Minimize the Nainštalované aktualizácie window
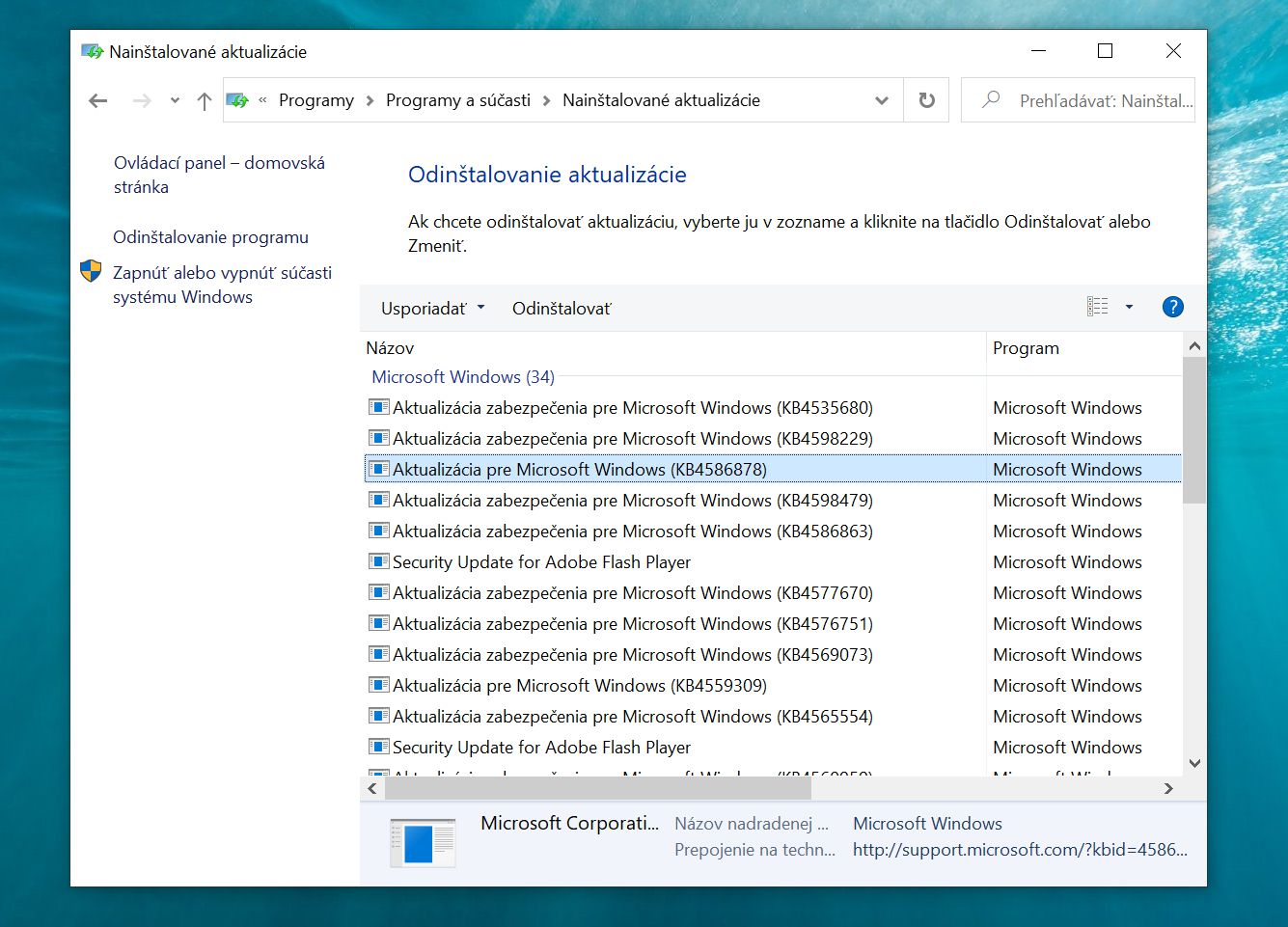 point(1039,51)
